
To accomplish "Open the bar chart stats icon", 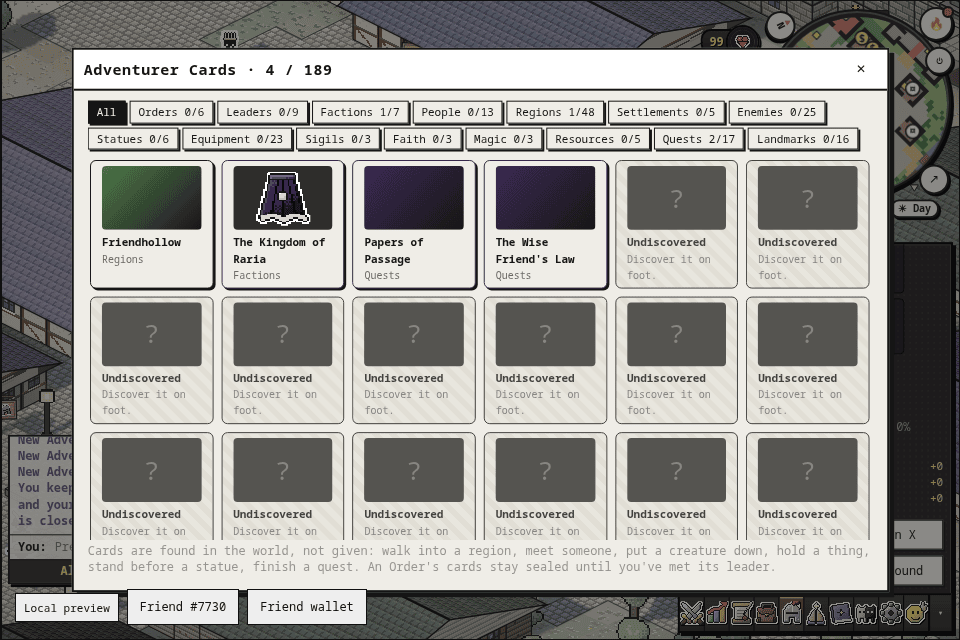I will pos(716,612).
